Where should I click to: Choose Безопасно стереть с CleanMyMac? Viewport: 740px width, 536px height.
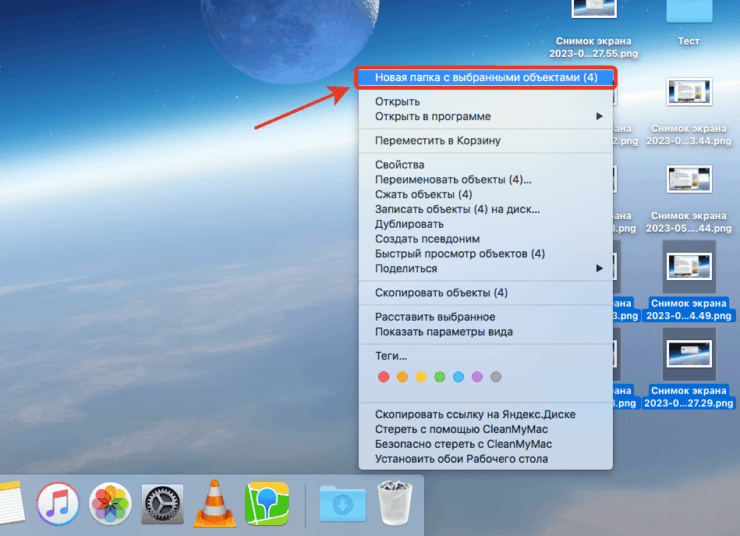[486, 444]
